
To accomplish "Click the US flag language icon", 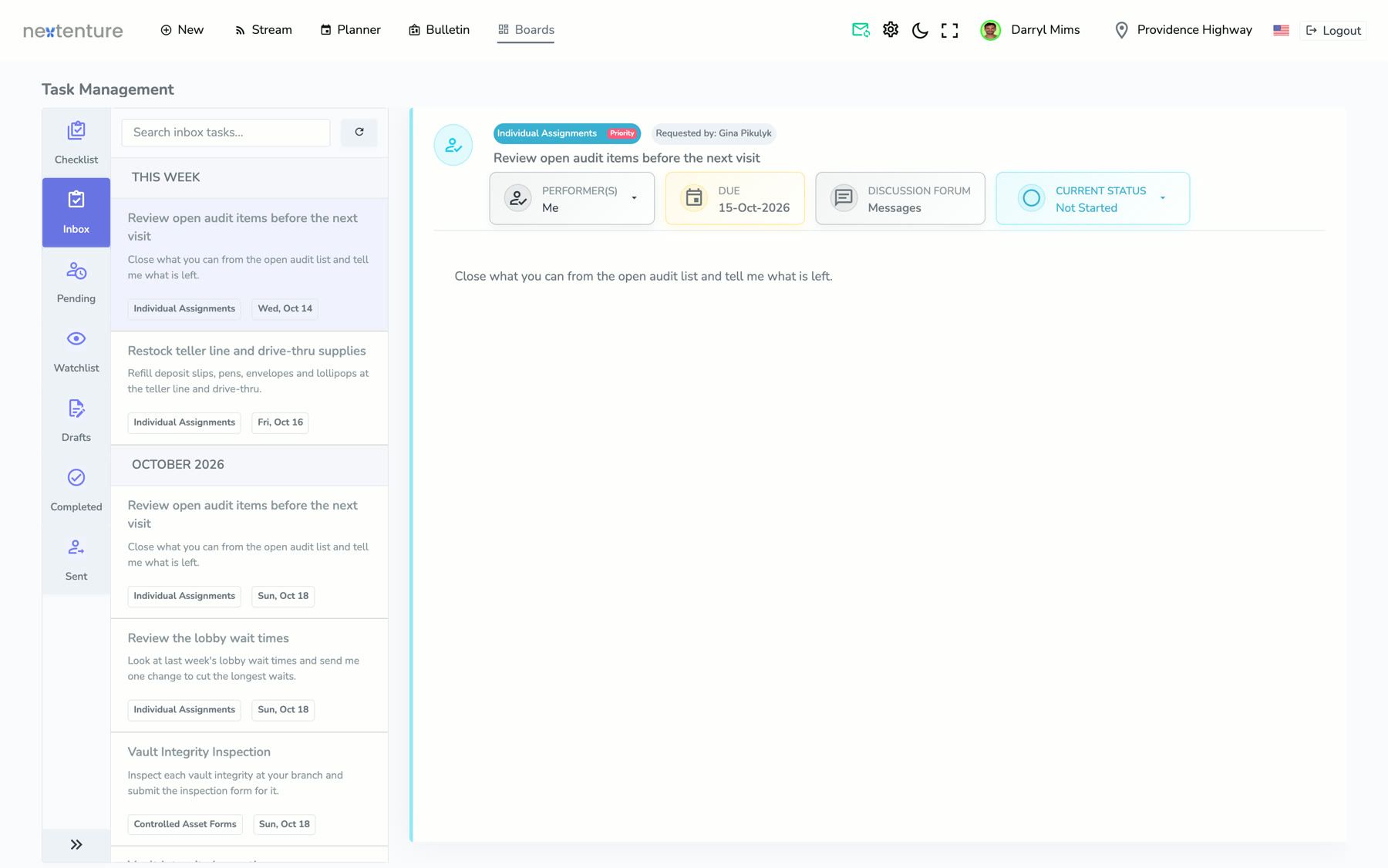I will click(1281, 30).
